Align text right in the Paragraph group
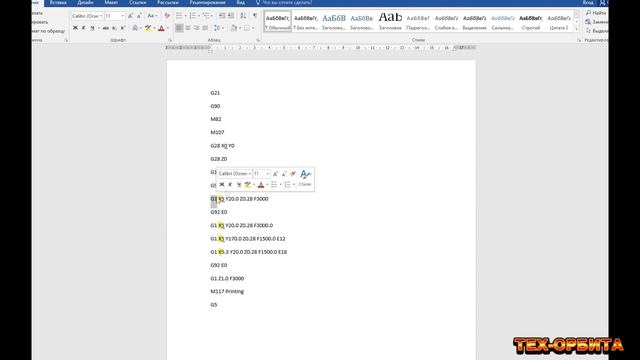The height and width of the screenshot is (360, 640). 196,28
